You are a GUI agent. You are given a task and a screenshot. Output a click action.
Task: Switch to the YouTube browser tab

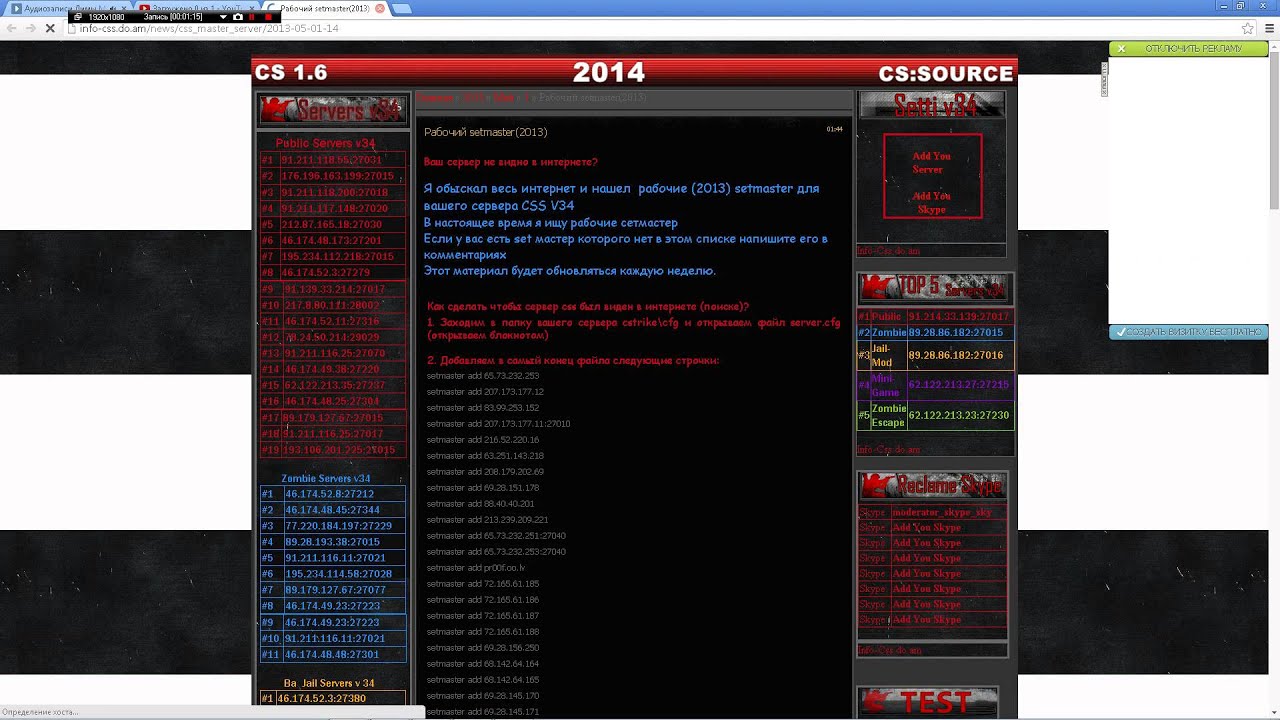pyautogui.click(x=197, y=8)
